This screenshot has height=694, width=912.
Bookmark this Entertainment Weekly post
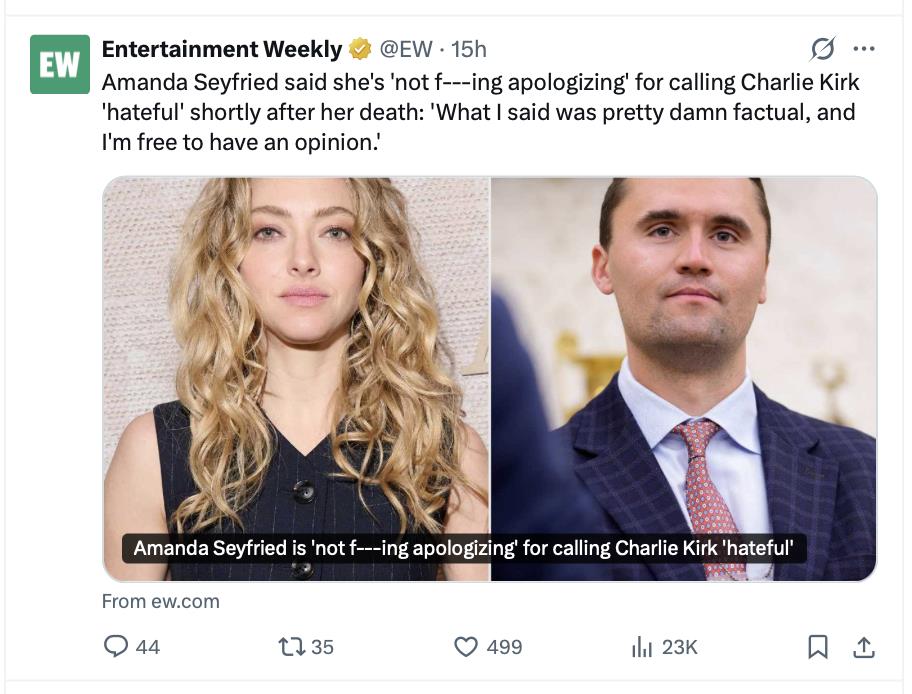(x=818, y=647)
